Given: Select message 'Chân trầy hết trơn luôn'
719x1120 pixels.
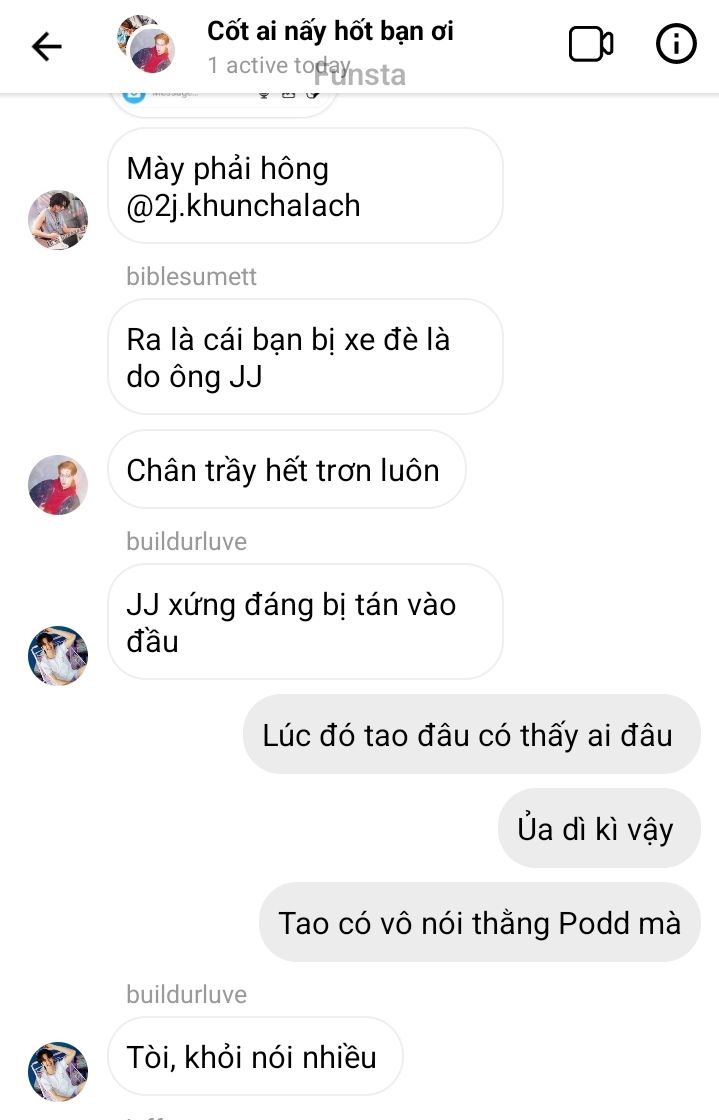Looking at the screenshot, I should (x=286, y=470).
